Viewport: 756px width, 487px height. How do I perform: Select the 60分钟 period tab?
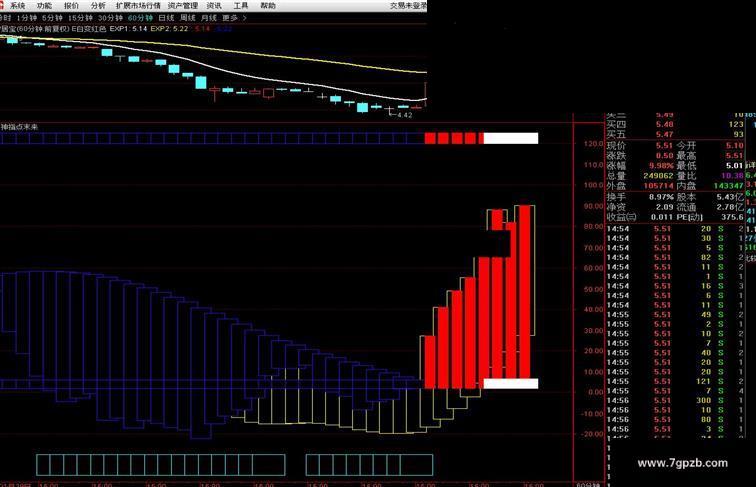[x=140, y=18]
